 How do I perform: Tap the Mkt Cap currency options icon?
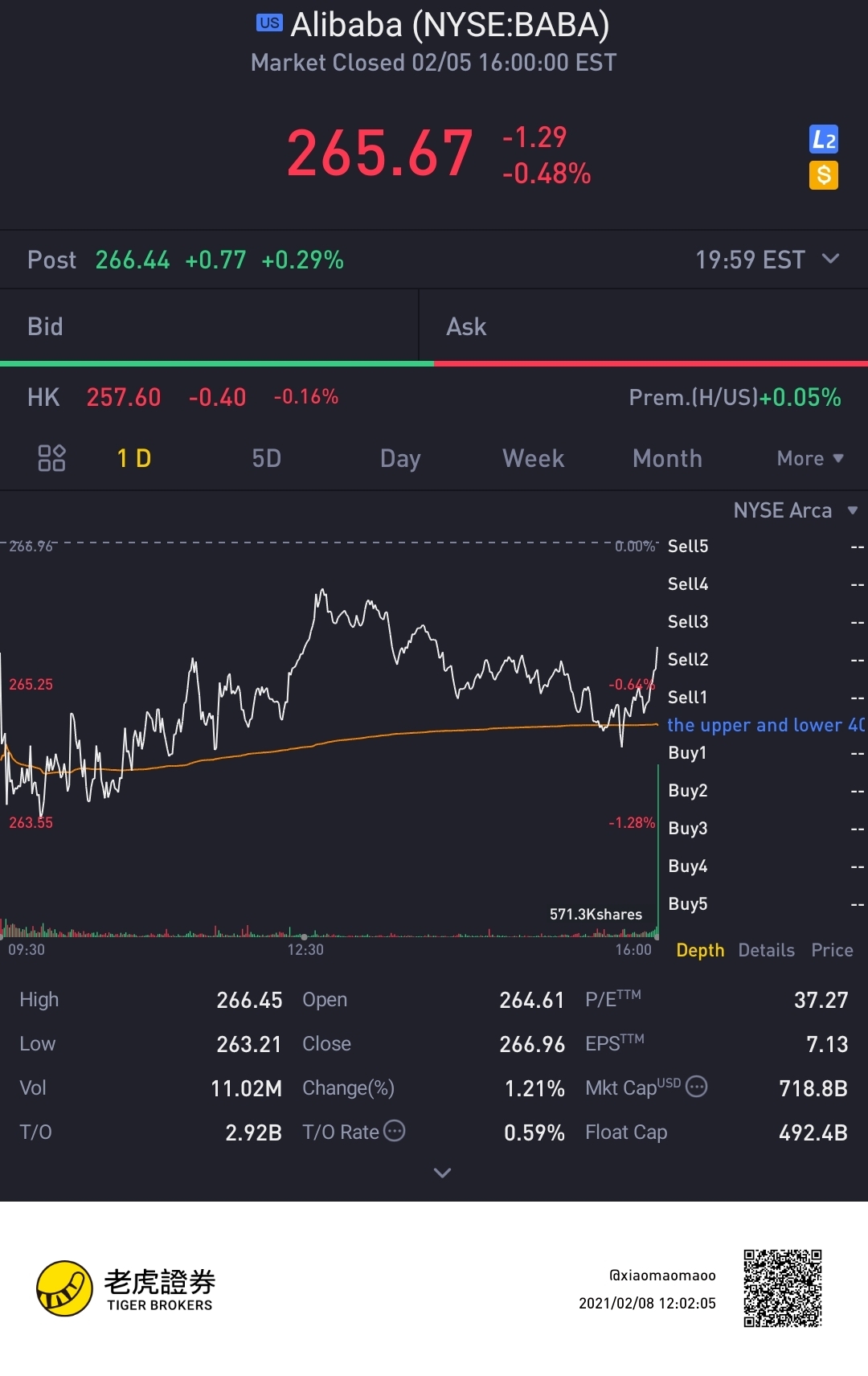697,1087
